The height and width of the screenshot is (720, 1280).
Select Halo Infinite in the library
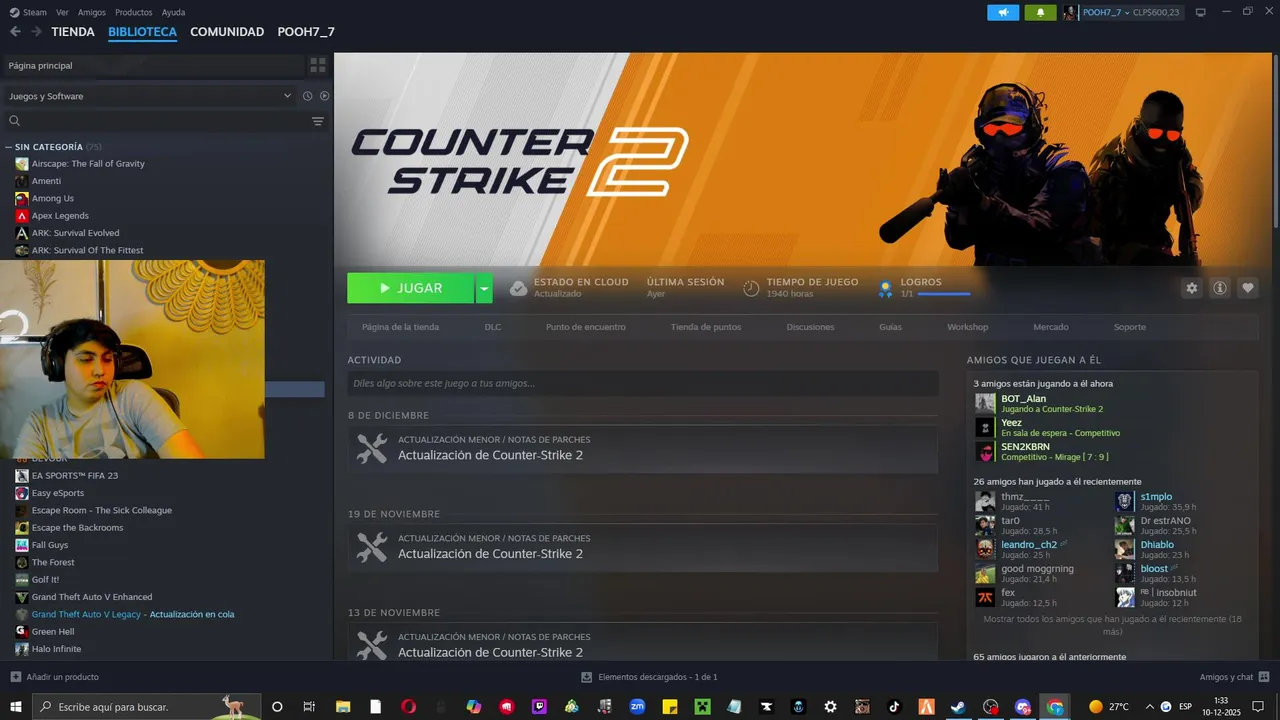pyautogui.click(x=56, y=649)
